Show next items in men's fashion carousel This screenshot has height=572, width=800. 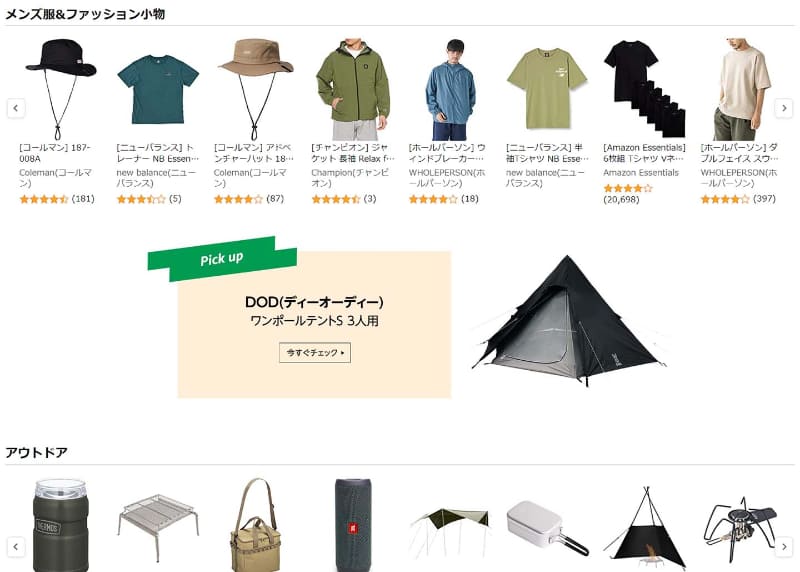(x=784, y=108)
